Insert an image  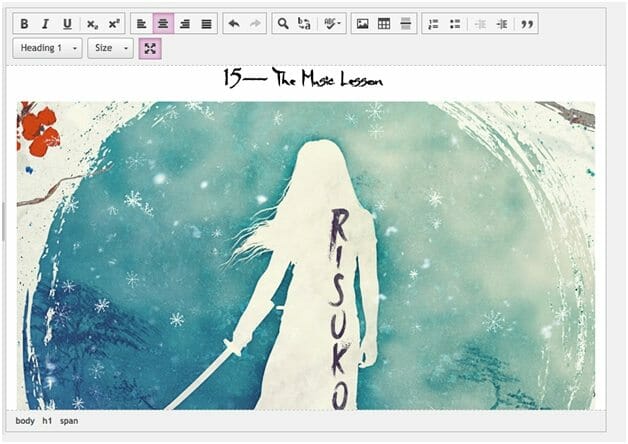point(362,24)
